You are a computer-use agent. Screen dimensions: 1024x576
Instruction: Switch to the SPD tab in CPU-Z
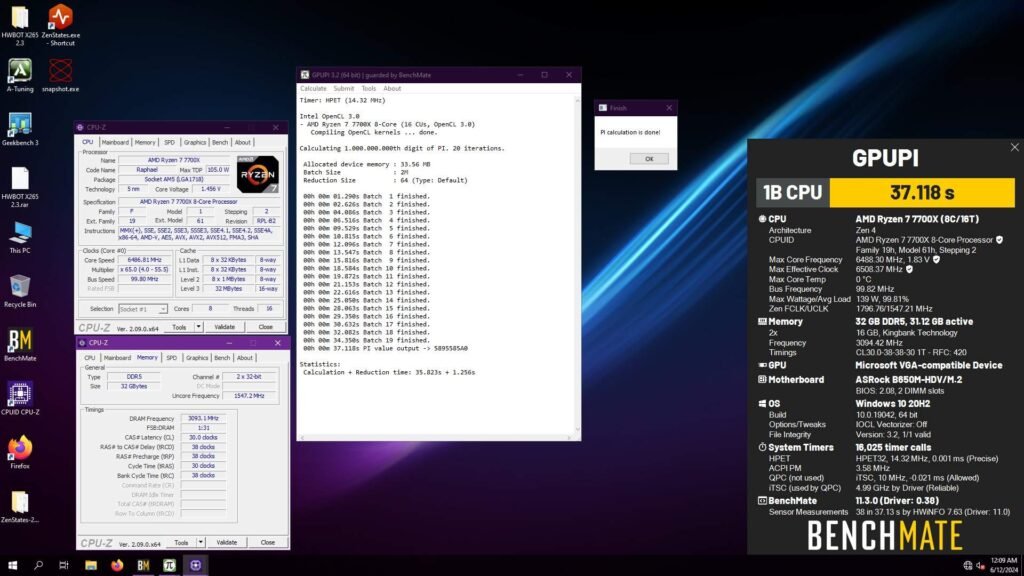click(168, 141)
